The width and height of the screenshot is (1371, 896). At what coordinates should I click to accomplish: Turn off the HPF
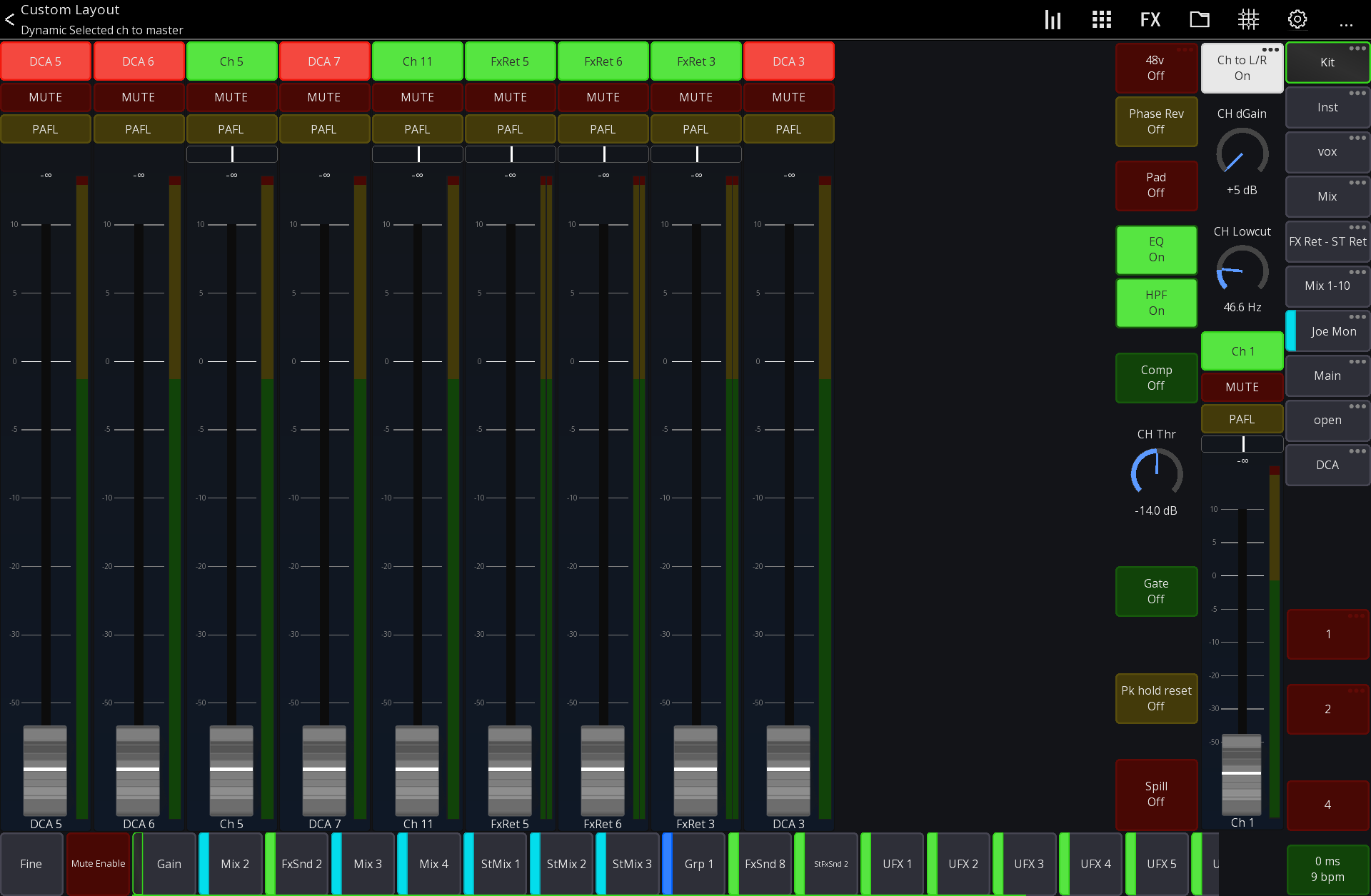(1156, 303)
